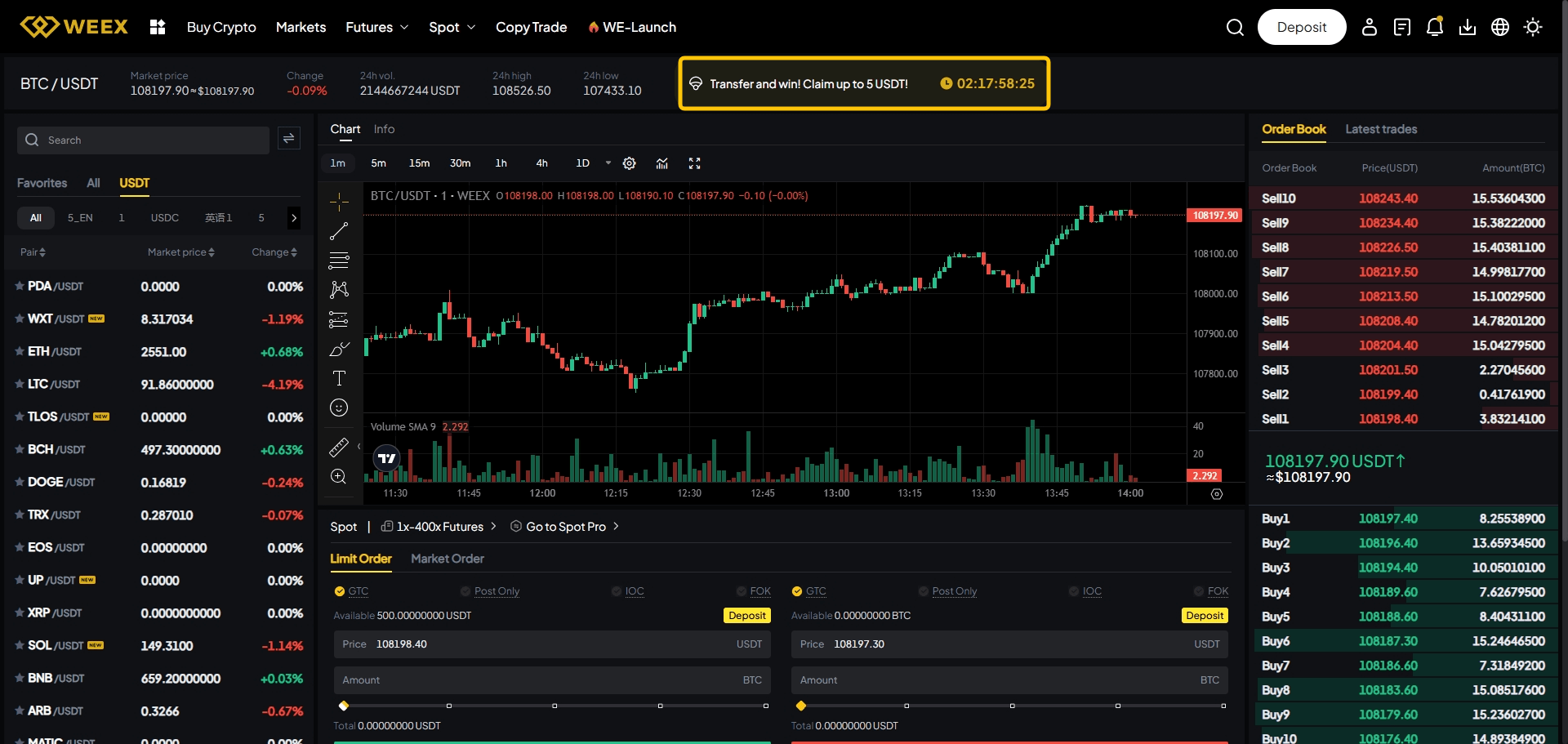Toggle fullscreen chart view
1568x744 pixels.
695,163
